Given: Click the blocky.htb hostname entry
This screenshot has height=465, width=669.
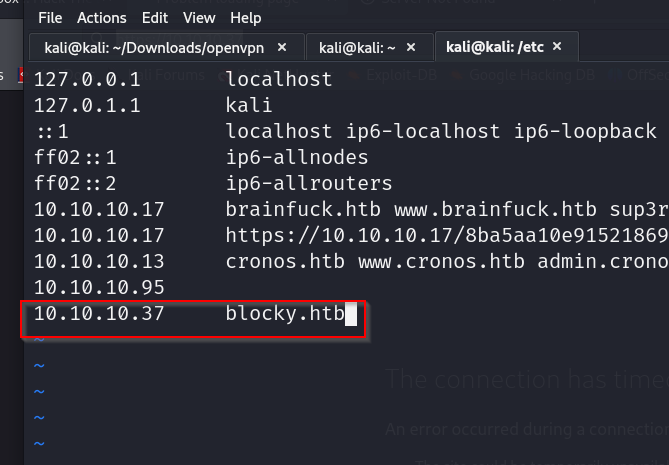Looking at the screenshot, I should (284, 314).
